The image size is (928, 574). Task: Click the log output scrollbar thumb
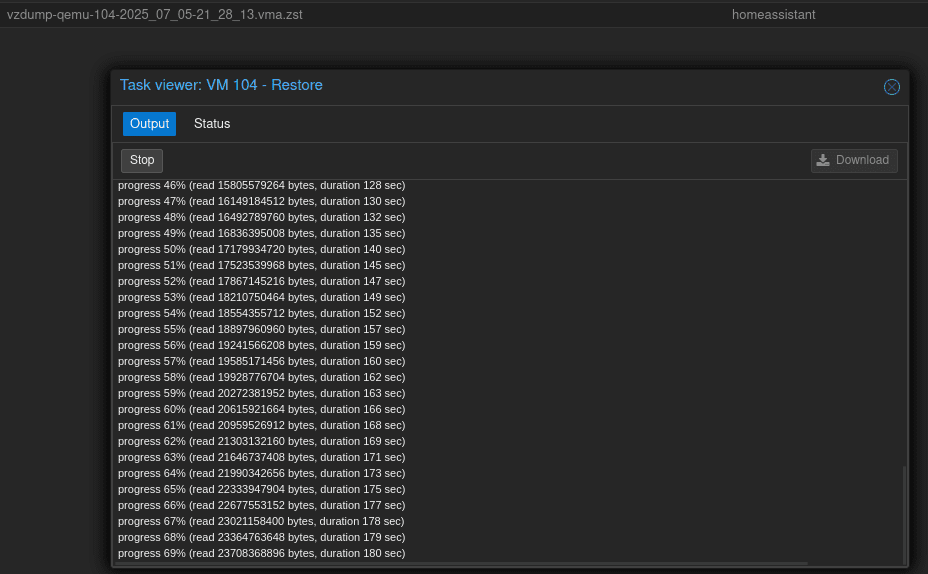tap(903, 513)
